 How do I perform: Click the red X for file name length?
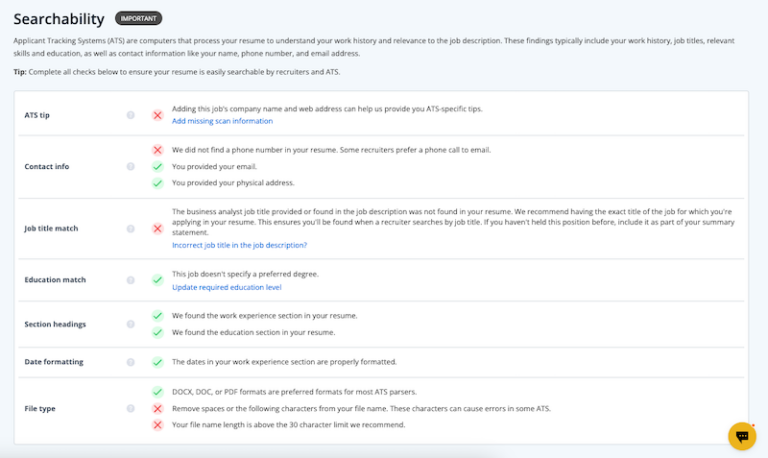coord(157,425)
